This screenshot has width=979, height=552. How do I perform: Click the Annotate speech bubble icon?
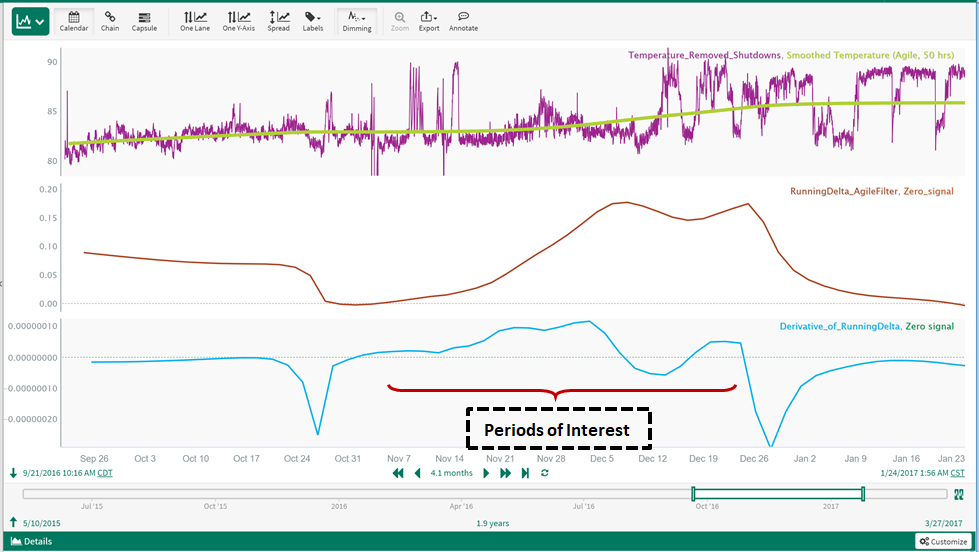point(463,21)
